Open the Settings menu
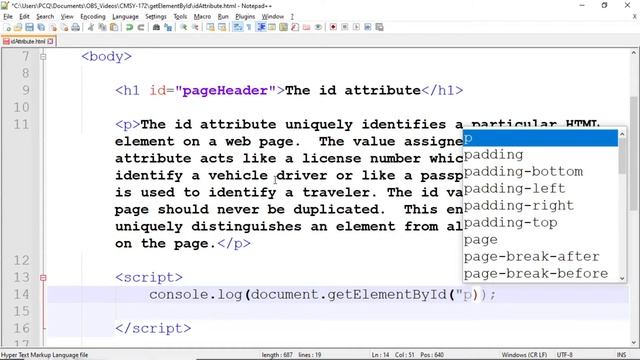640x360 pixels. pos(156,17)
